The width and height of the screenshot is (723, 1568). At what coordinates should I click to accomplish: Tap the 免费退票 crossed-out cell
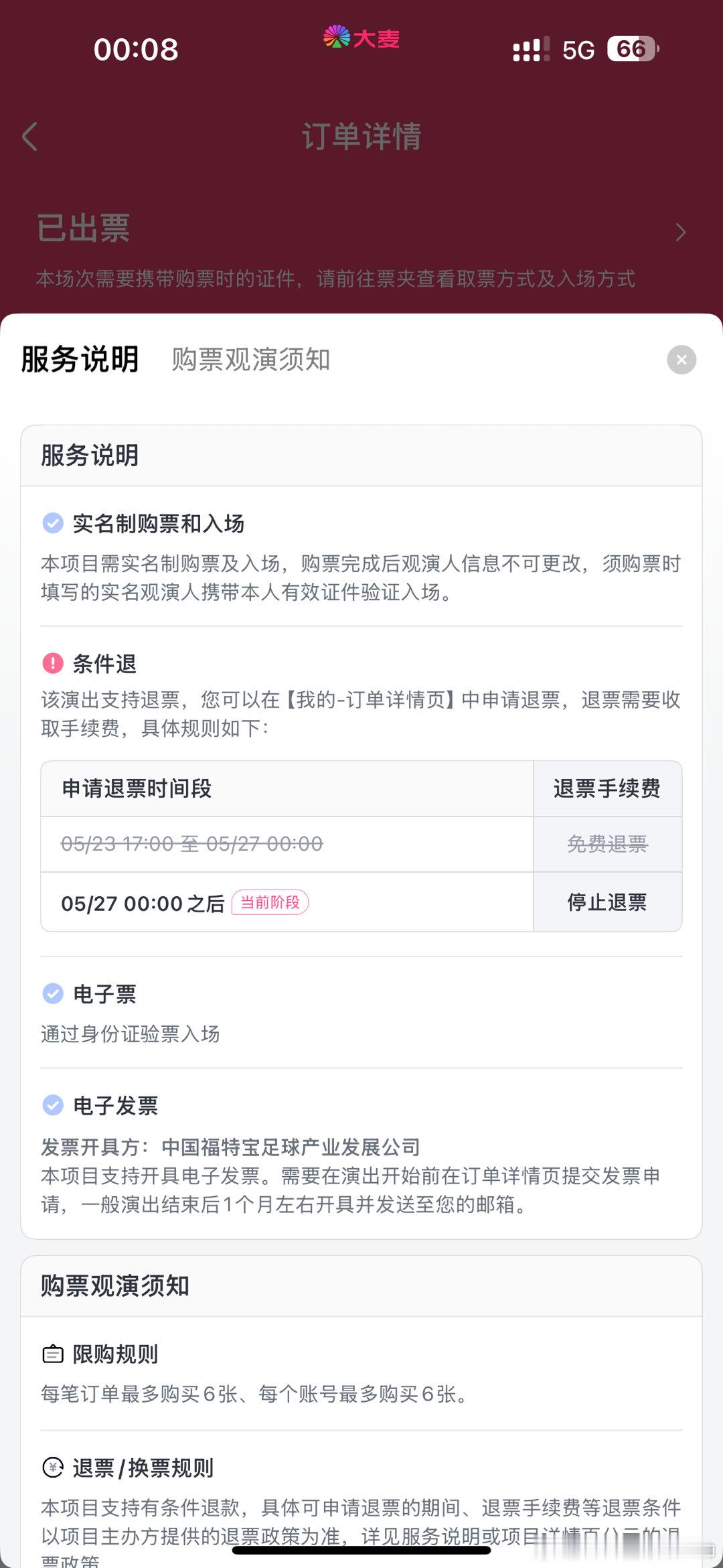[607, 844]
